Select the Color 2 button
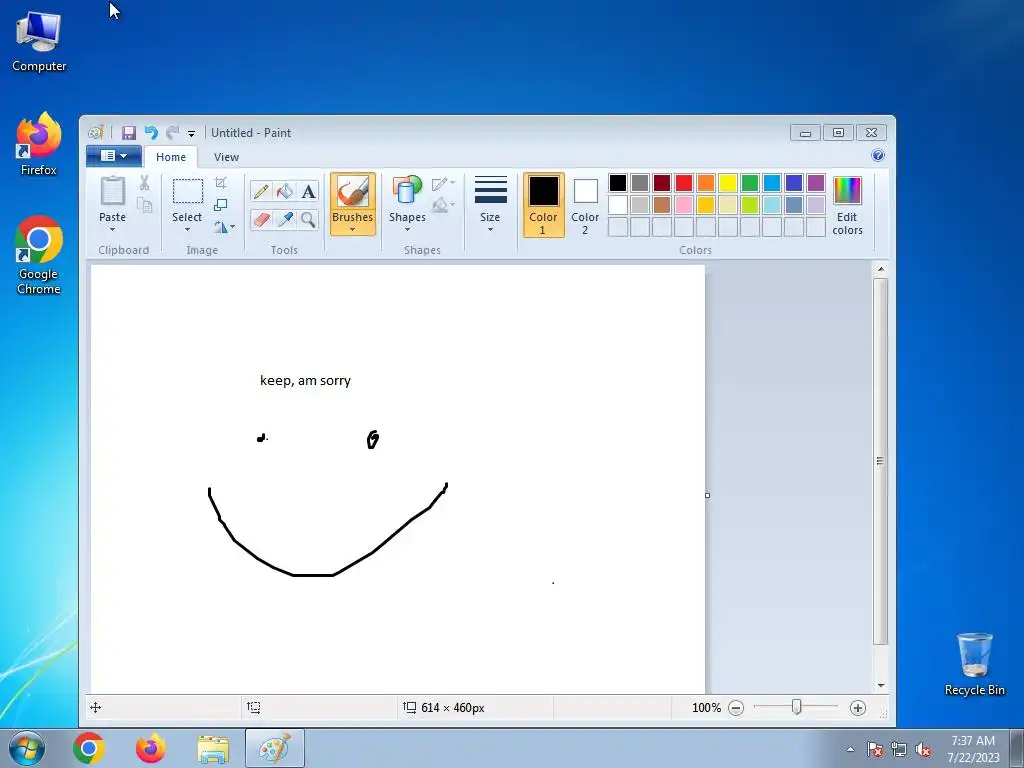 pyautogui.click(x=585, y=204)
